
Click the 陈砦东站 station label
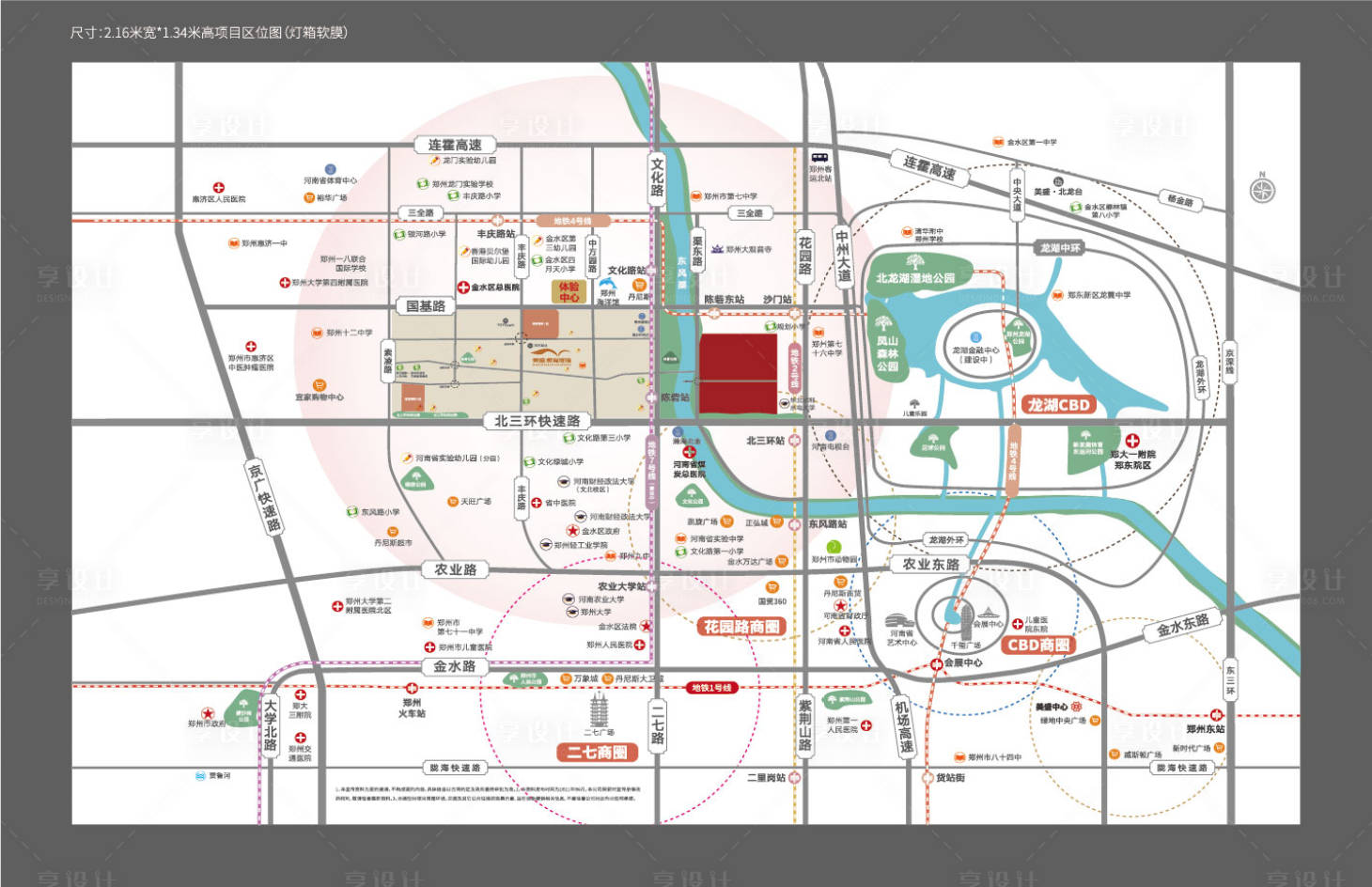click(725, 300)
